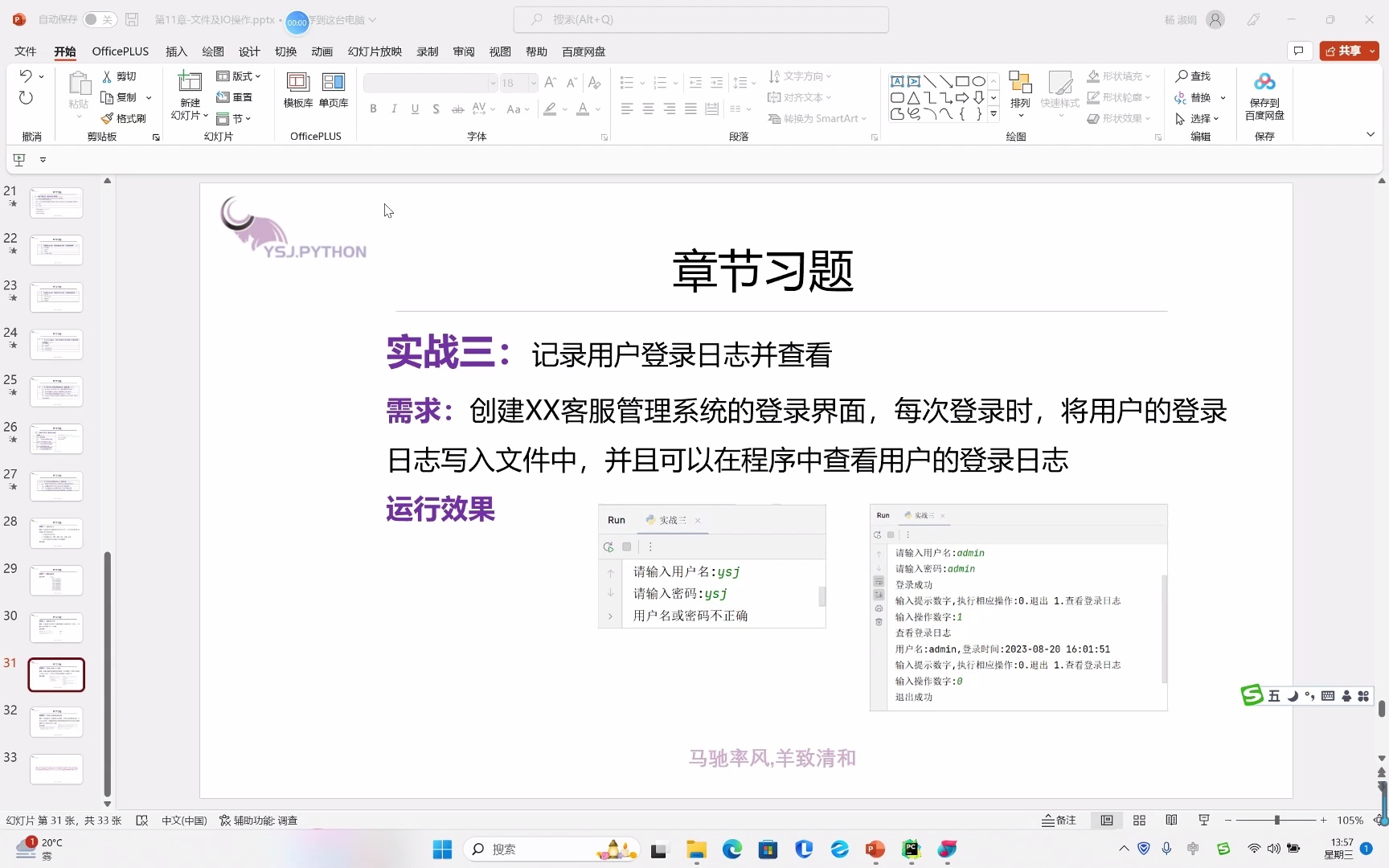Open 查找 (Find) in the ribbon
The width and height of the screenshot is (1389, 868).
(1195, 76)
